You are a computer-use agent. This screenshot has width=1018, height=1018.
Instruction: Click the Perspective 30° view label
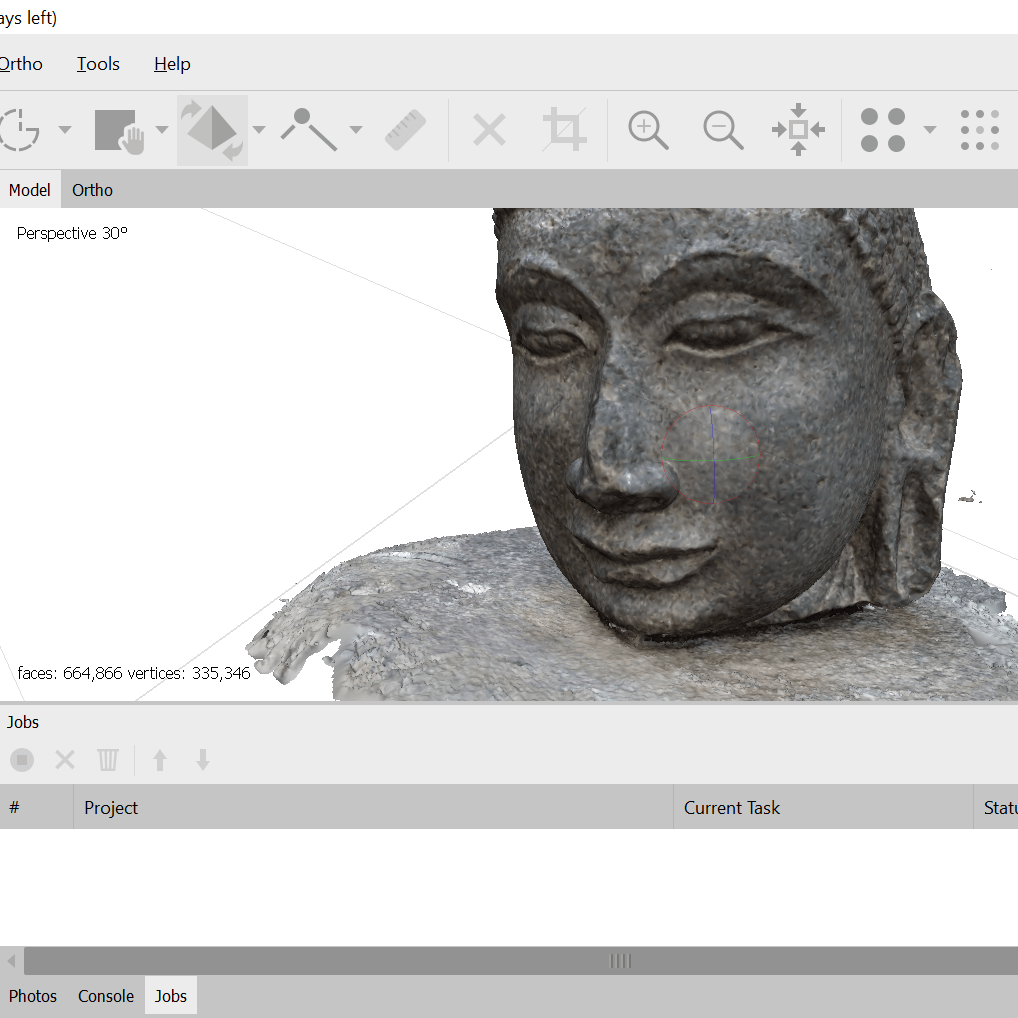[x=72, y=233]
